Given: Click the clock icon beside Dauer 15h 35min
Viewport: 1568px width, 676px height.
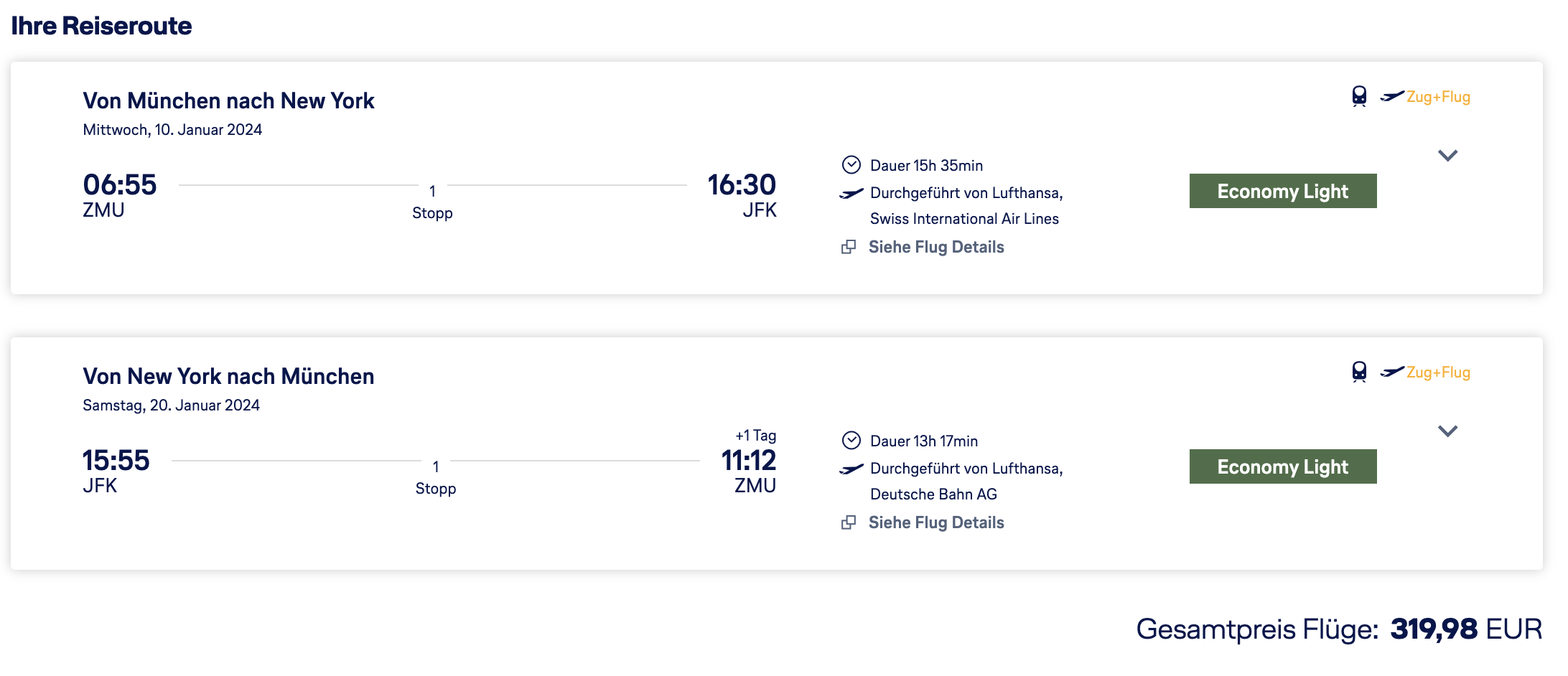Looking at the screenshot, I should [x=851, y=165].
